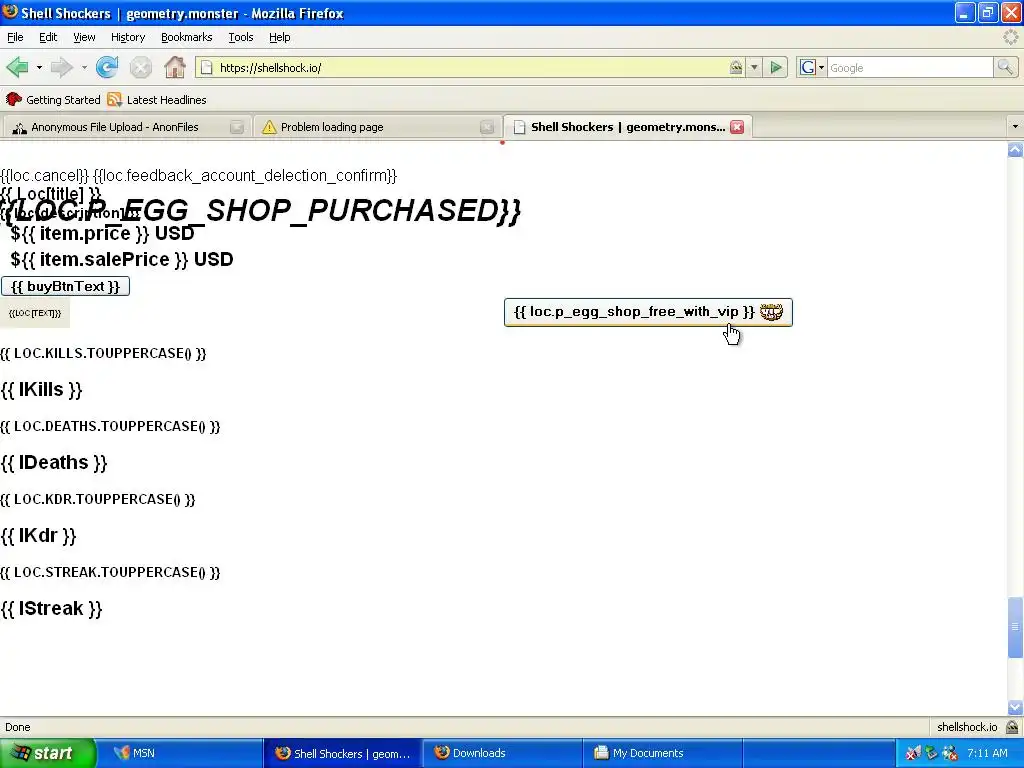Open the Google search engine selector
The height and width of the screenshot is (768, 1024).
[x=812, y=67]
